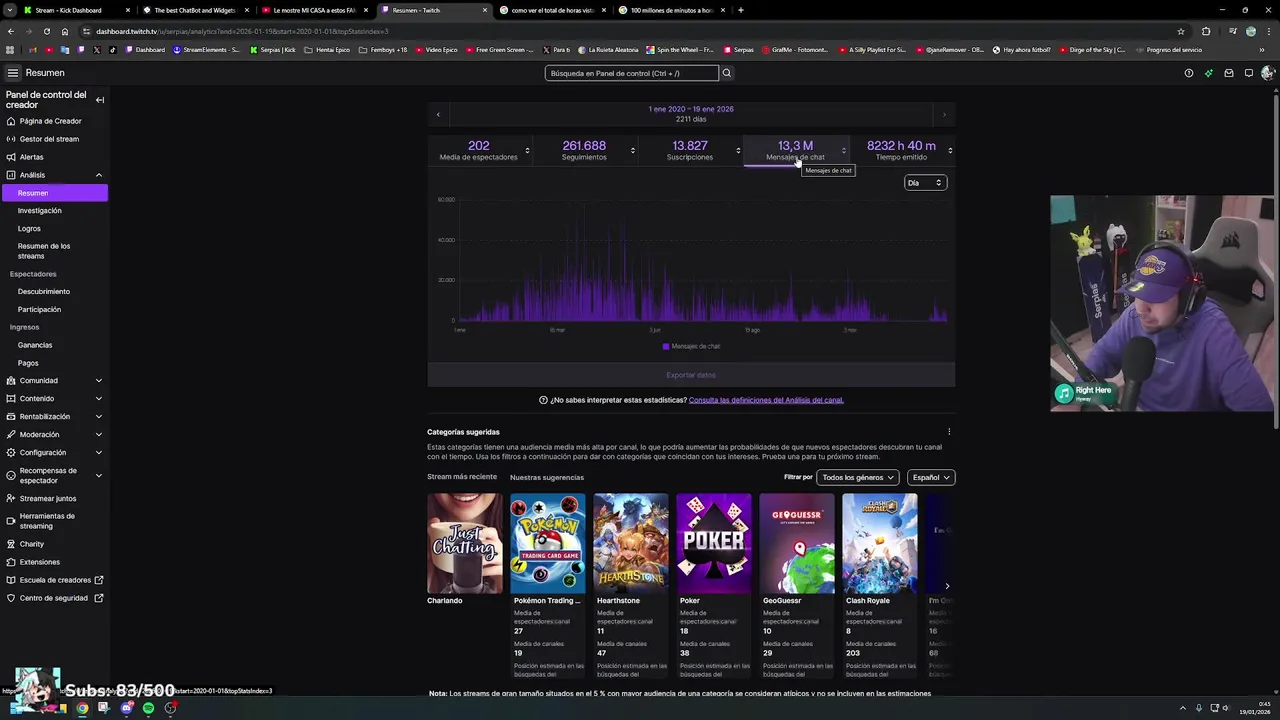Open the user avatar menu
Screen dimensions: 1280x720
(1268, 73)
